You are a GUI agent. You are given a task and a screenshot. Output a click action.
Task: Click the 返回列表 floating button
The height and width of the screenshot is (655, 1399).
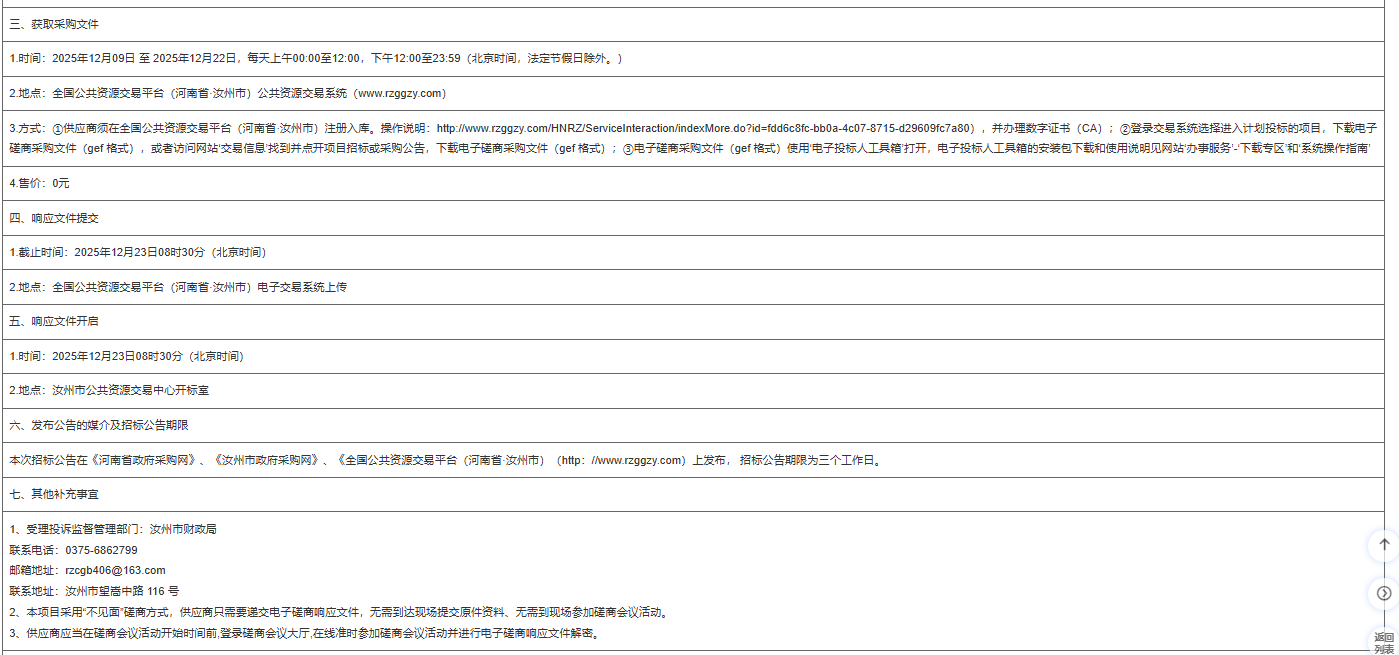[x=1383, y=642]
